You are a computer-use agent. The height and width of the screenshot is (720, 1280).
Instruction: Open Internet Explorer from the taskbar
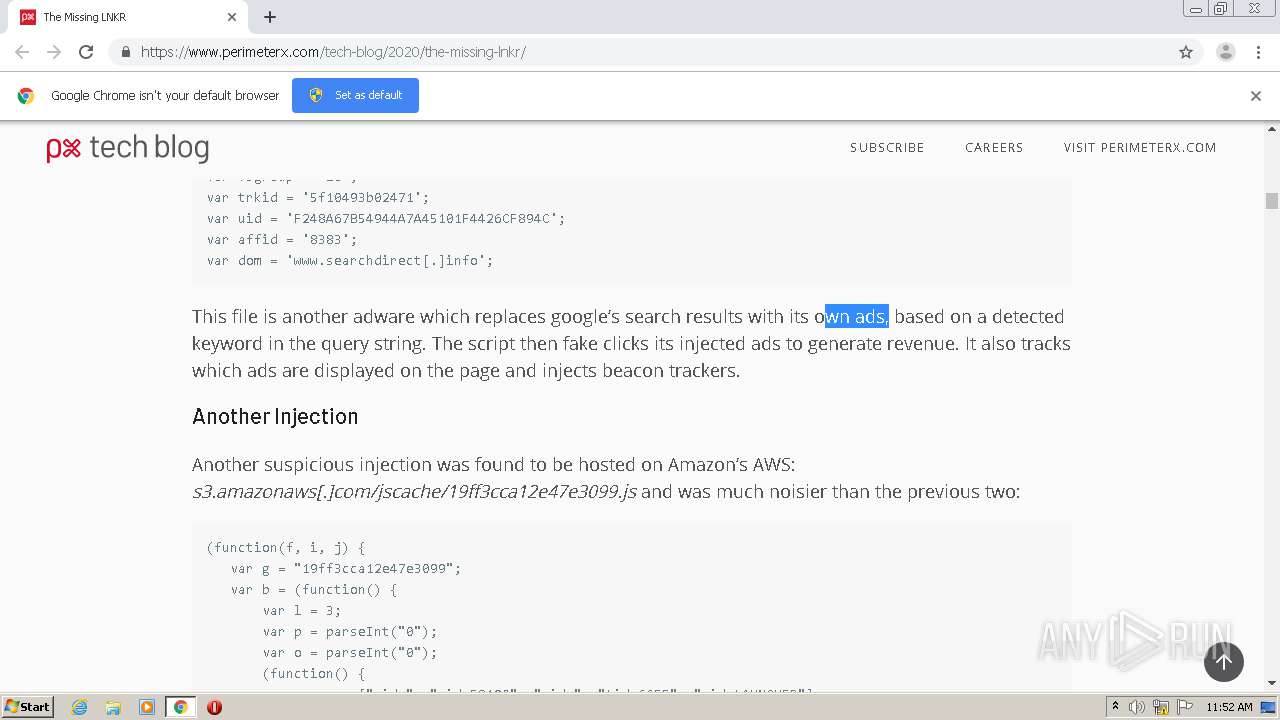click(x=79, y=707)
